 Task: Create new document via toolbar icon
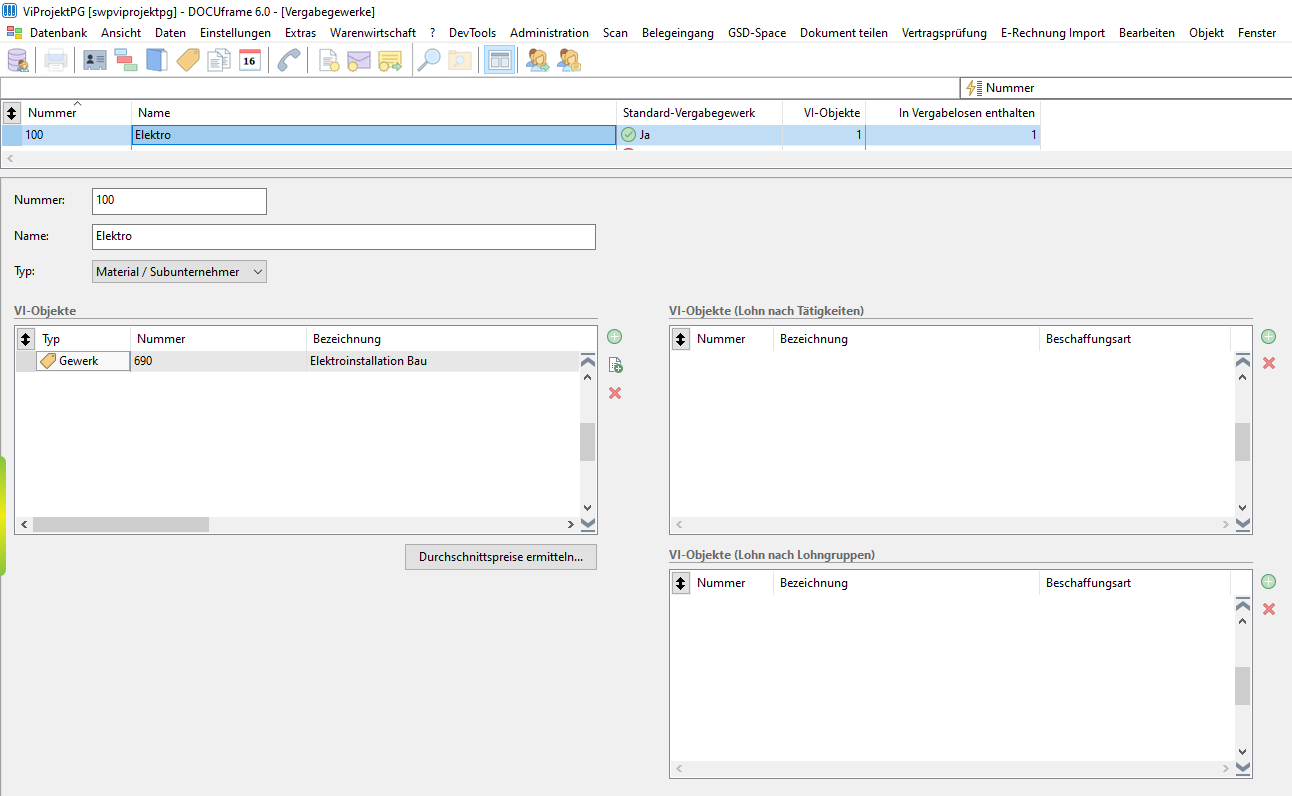tap(328, 60)
